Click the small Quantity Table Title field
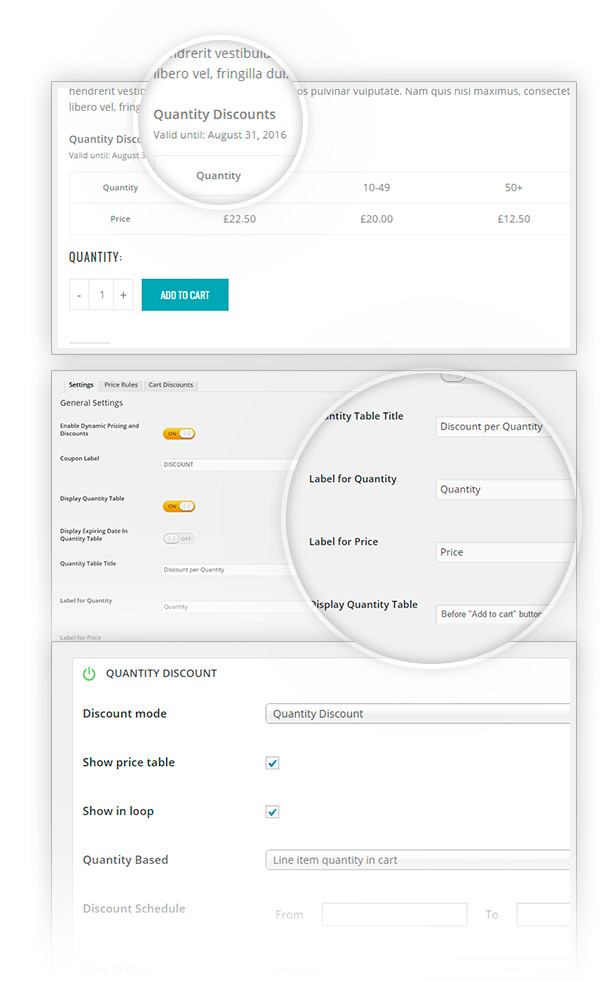Image resolution: width=600 pixels, height=981 pixels. tap(226, 569)
